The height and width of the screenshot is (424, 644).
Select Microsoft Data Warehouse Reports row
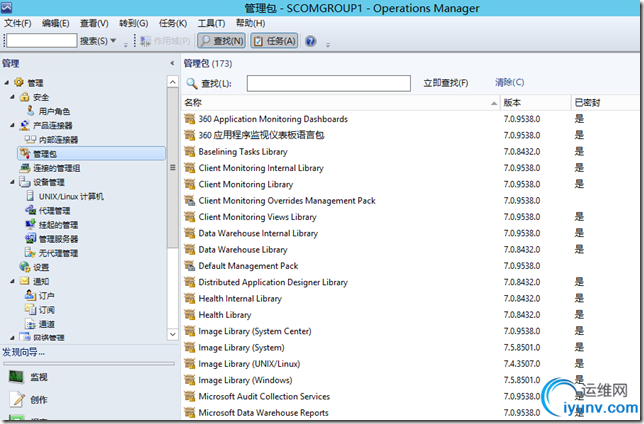(x=409, y=412)
